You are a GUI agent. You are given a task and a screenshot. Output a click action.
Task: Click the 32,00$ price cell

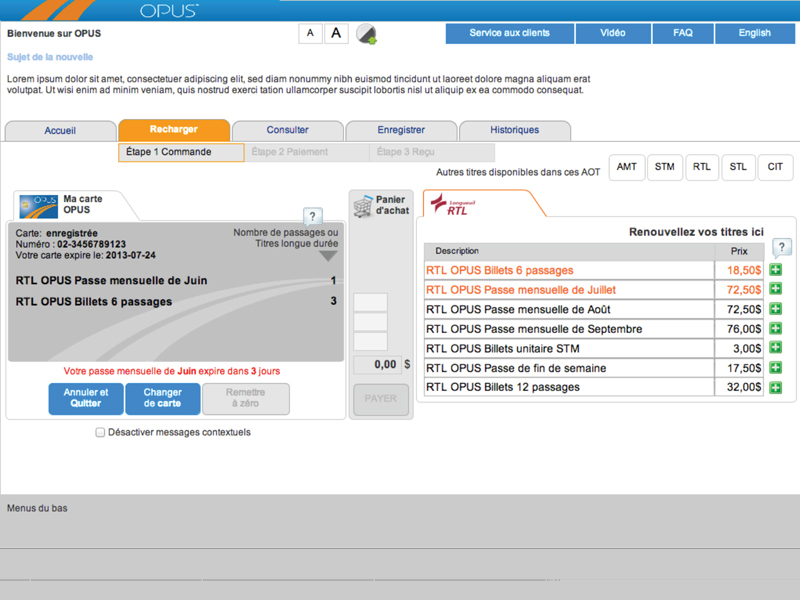[x=739, y=387]
